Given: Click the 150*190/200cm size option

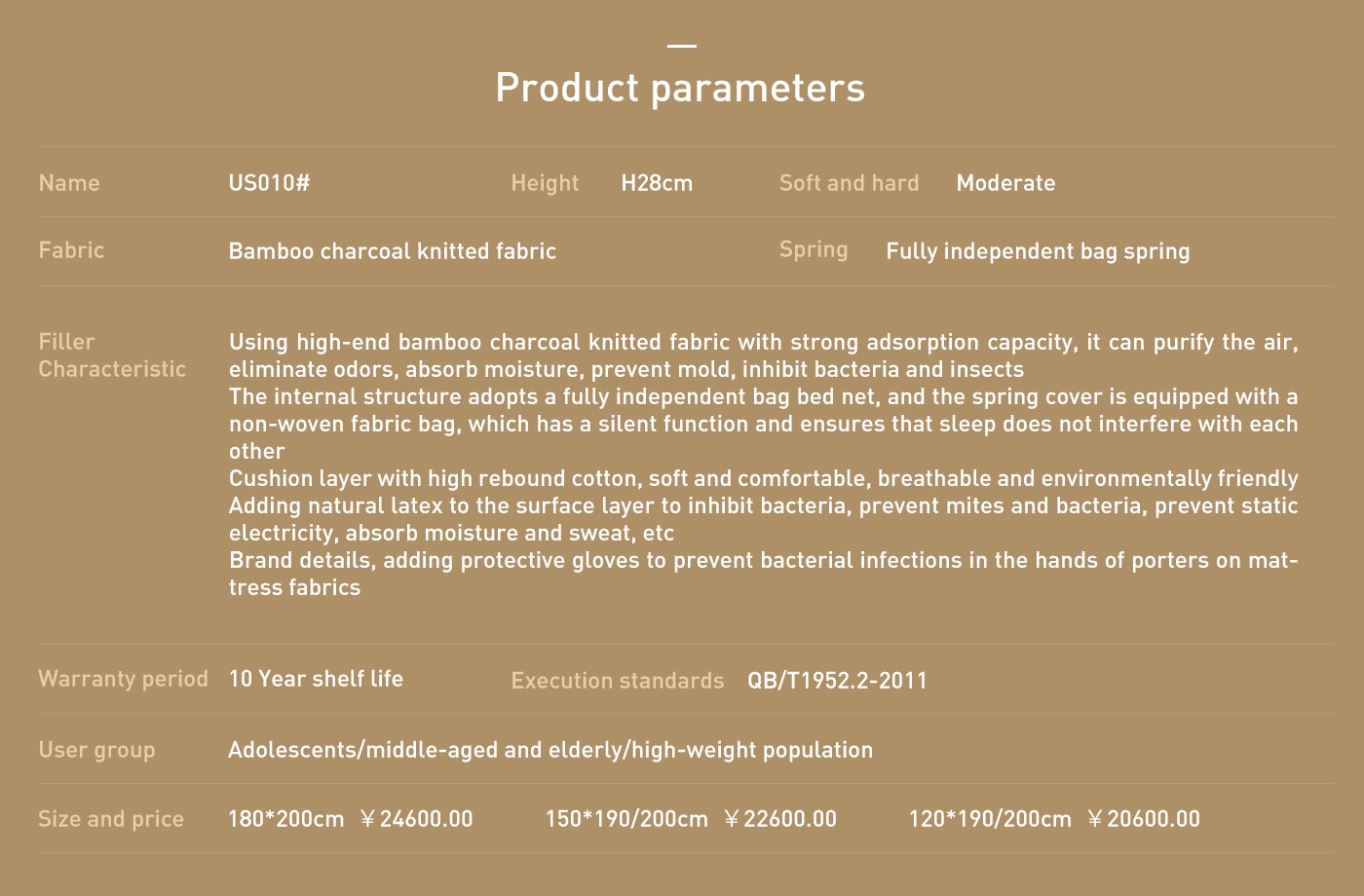Looking at the screenshot, I should coord(626,819).
